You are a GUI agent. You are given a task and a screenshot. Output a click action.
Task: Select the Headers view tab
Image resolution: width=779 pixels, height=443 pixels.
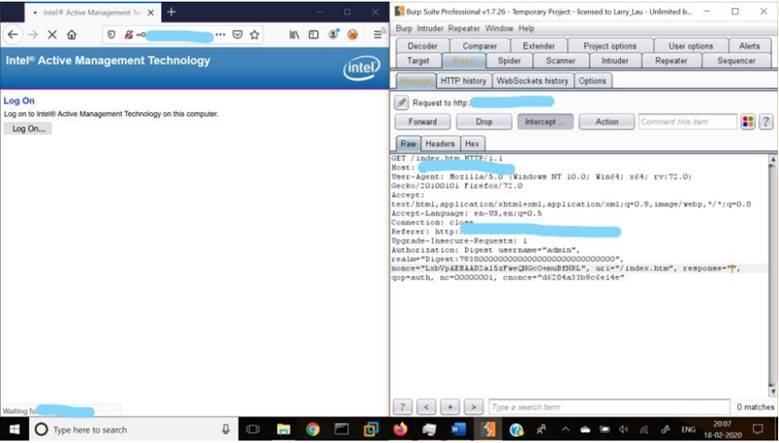(440, 144)
